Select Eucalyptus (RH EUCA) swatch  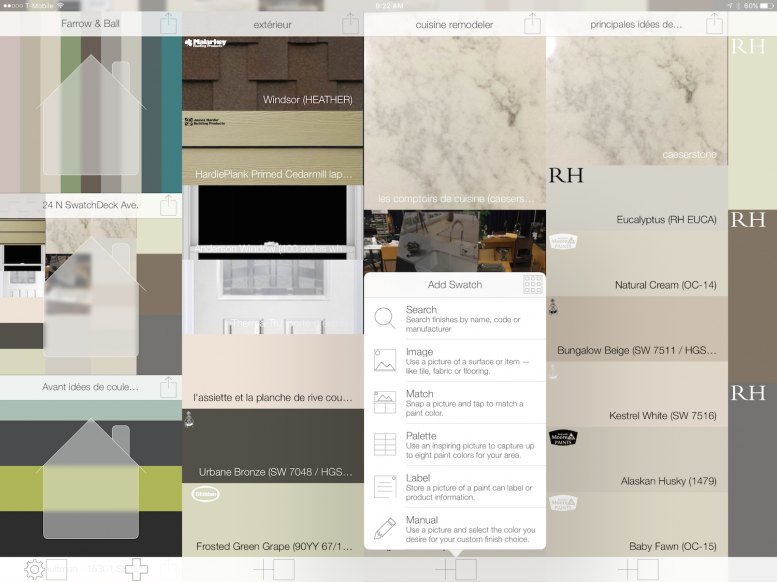(637, 198)
